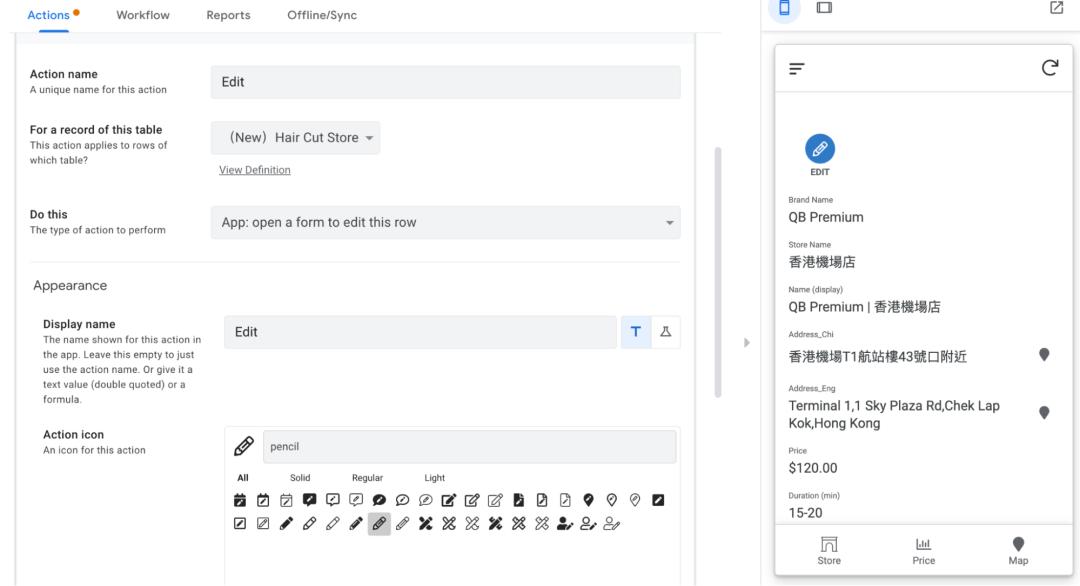Image resolution: width=1080 pixels, height=586 pixels.
Task: Click the View Definition link
Action: point(252,169)
